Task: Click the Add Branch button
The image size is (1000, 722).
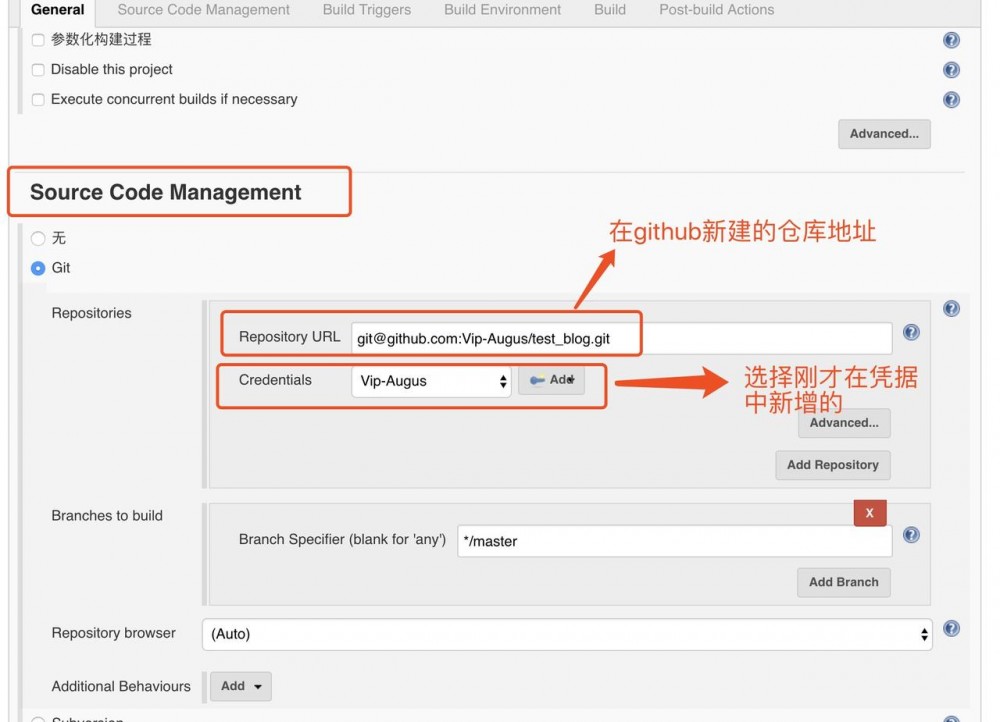Action: click(x=843, y=582)
